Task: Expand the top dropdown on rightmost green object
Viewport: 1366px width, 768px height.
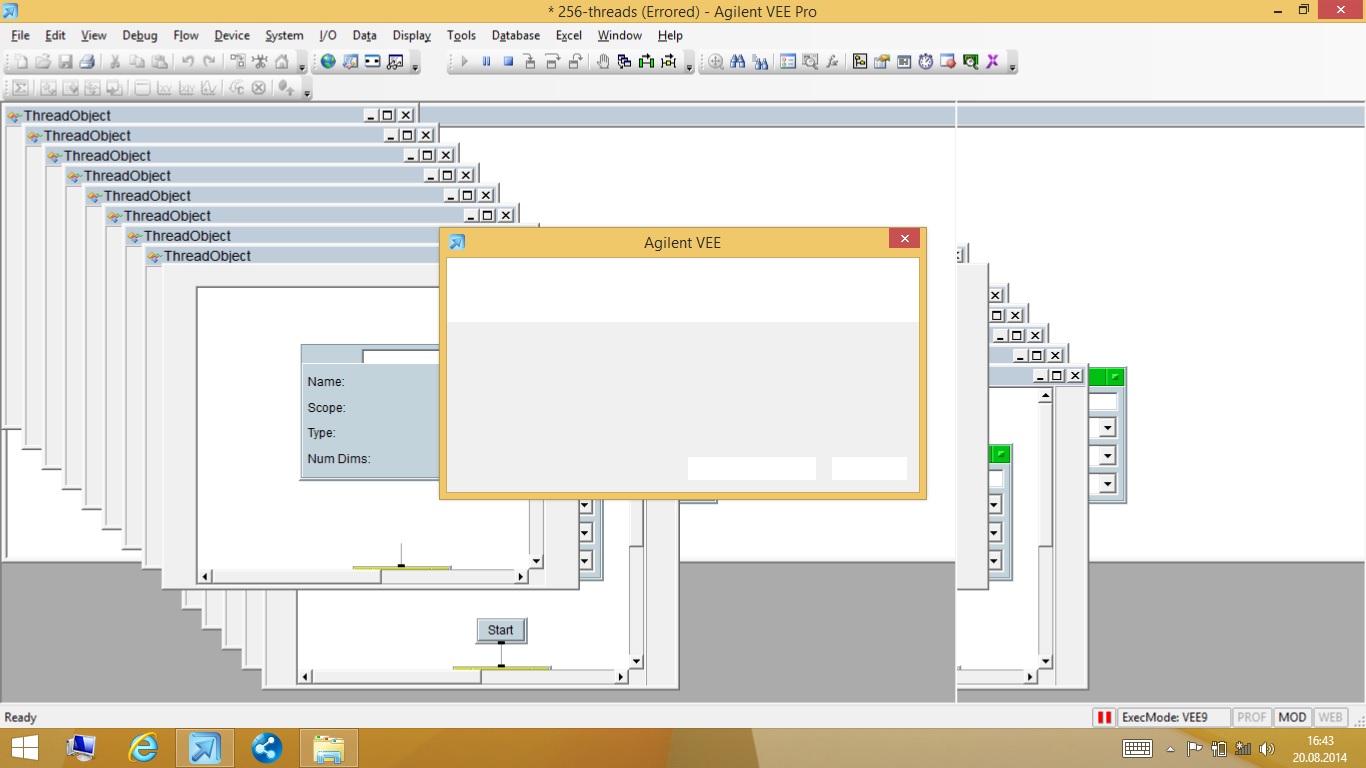Action: click(x=1107, y=428)
